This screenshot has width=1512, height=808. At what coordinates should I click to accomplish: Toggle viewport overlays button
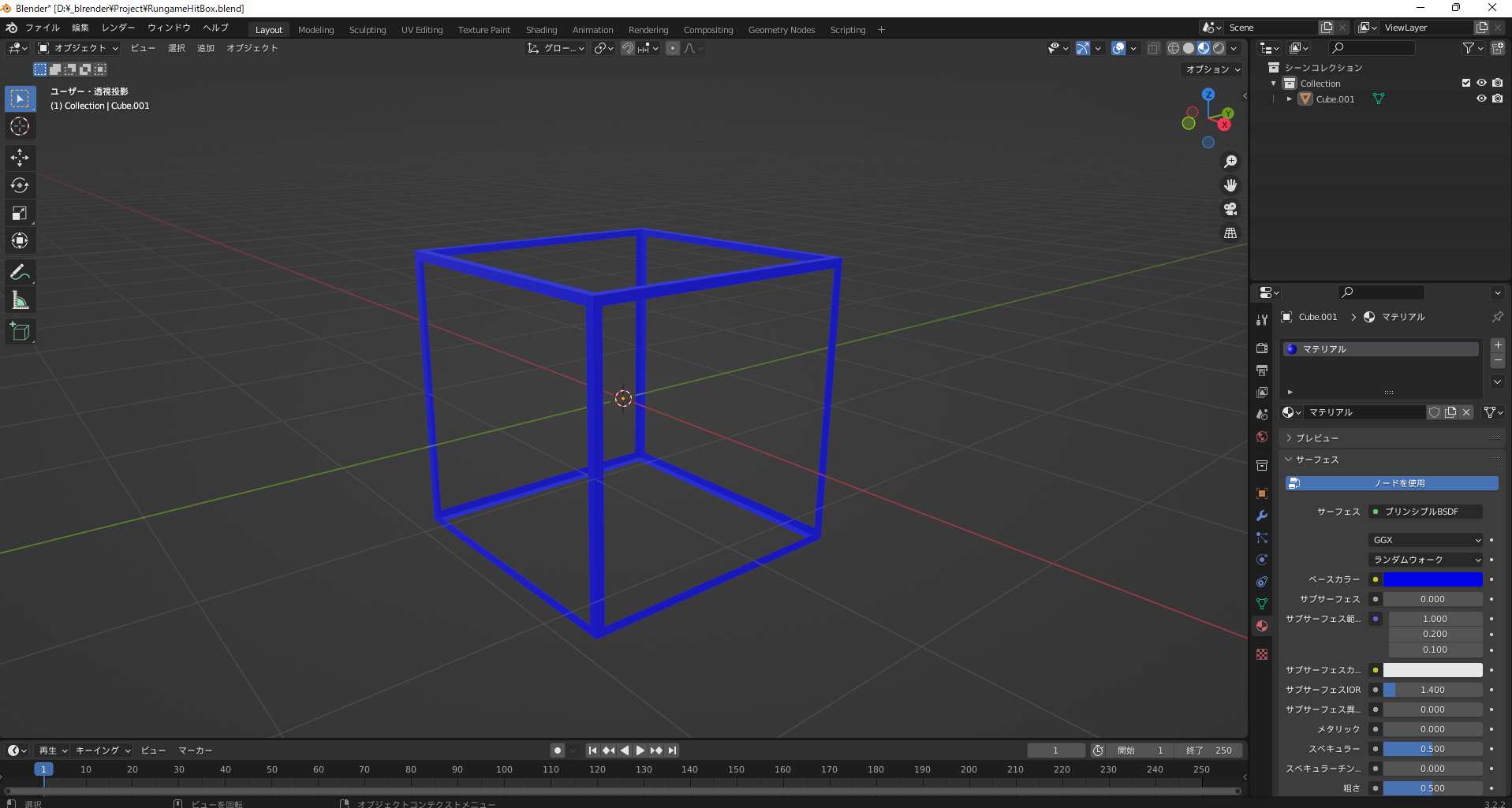(1118, 48)
